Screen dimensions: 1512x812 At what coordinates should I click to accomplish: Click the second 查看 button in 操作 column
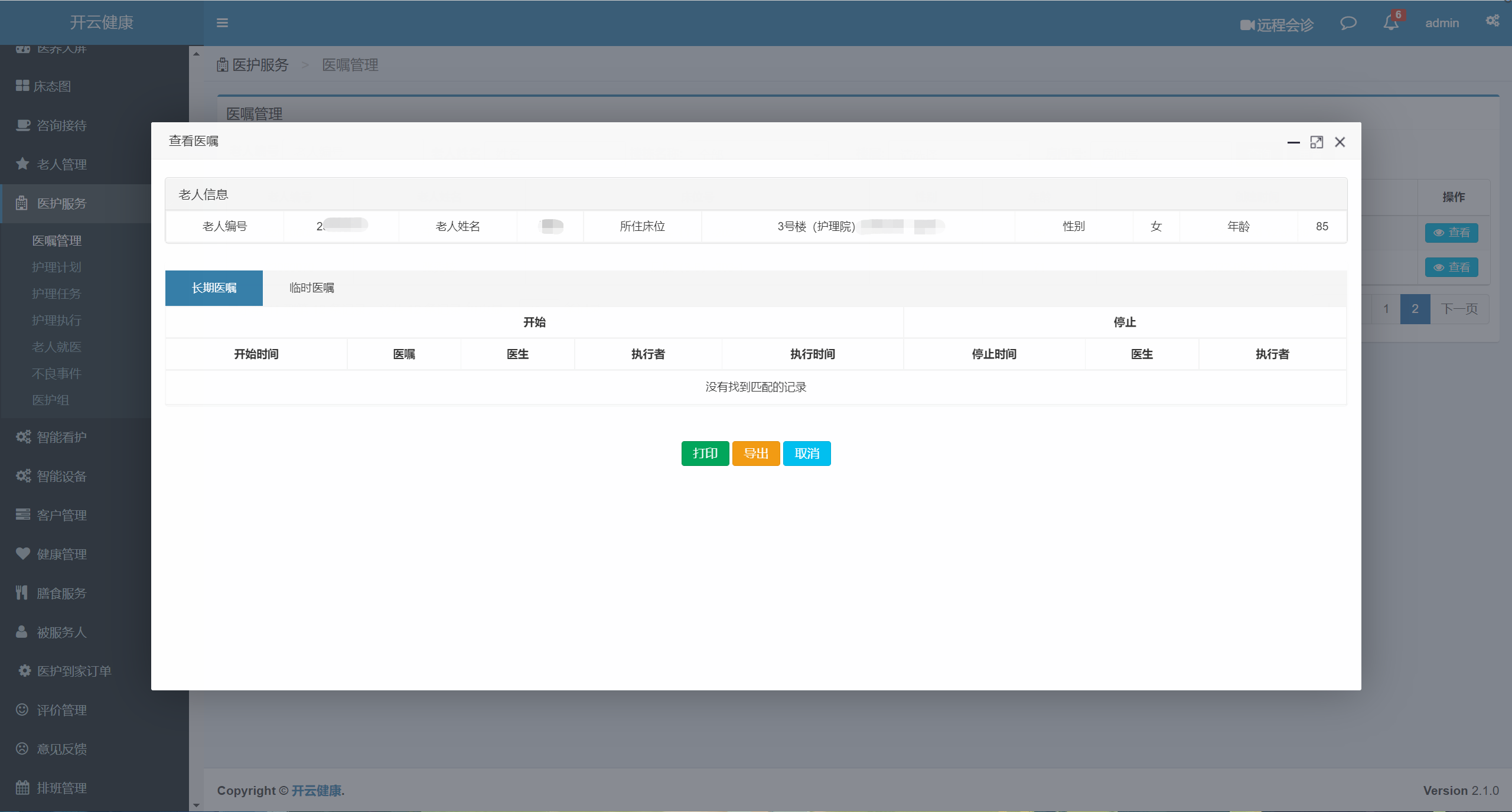click(1452, 268)
